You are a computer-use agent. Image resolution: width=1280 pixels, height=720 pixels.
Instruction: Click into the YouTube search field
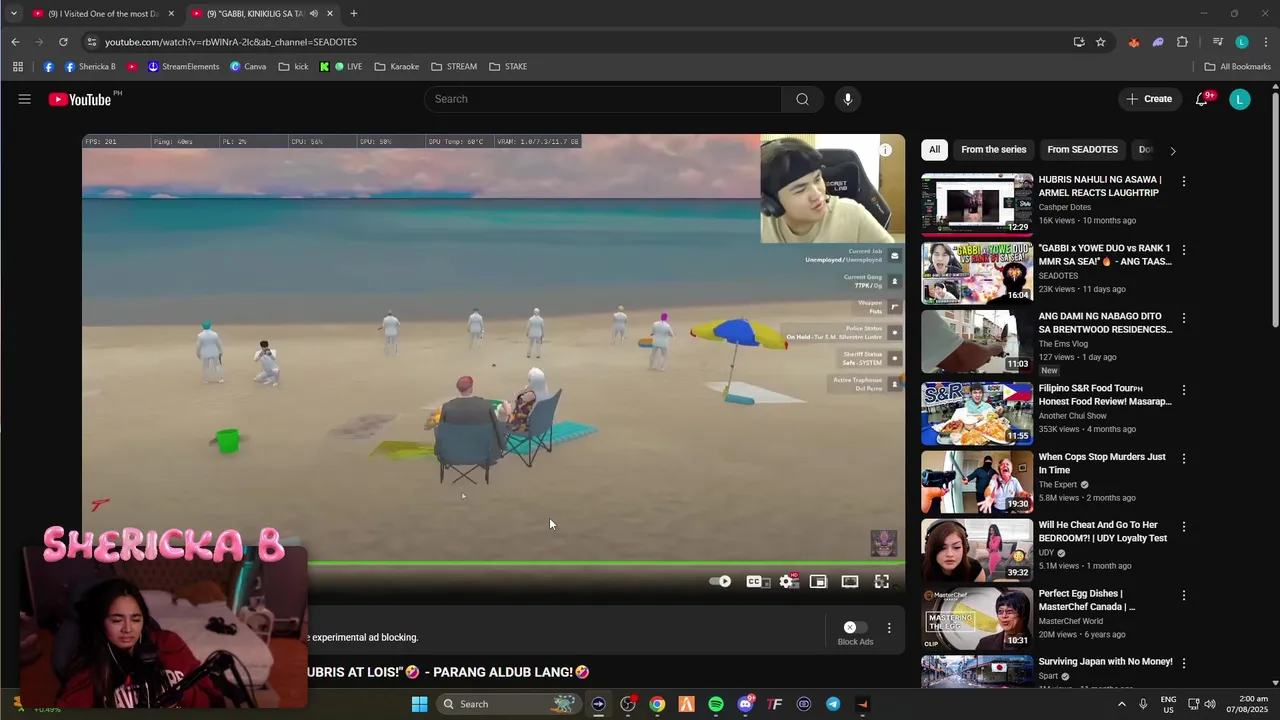point(603,99)
